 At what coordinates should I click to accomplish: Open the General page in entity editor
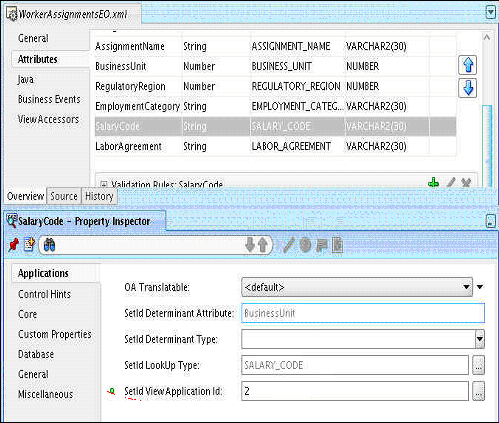point(33,38)
